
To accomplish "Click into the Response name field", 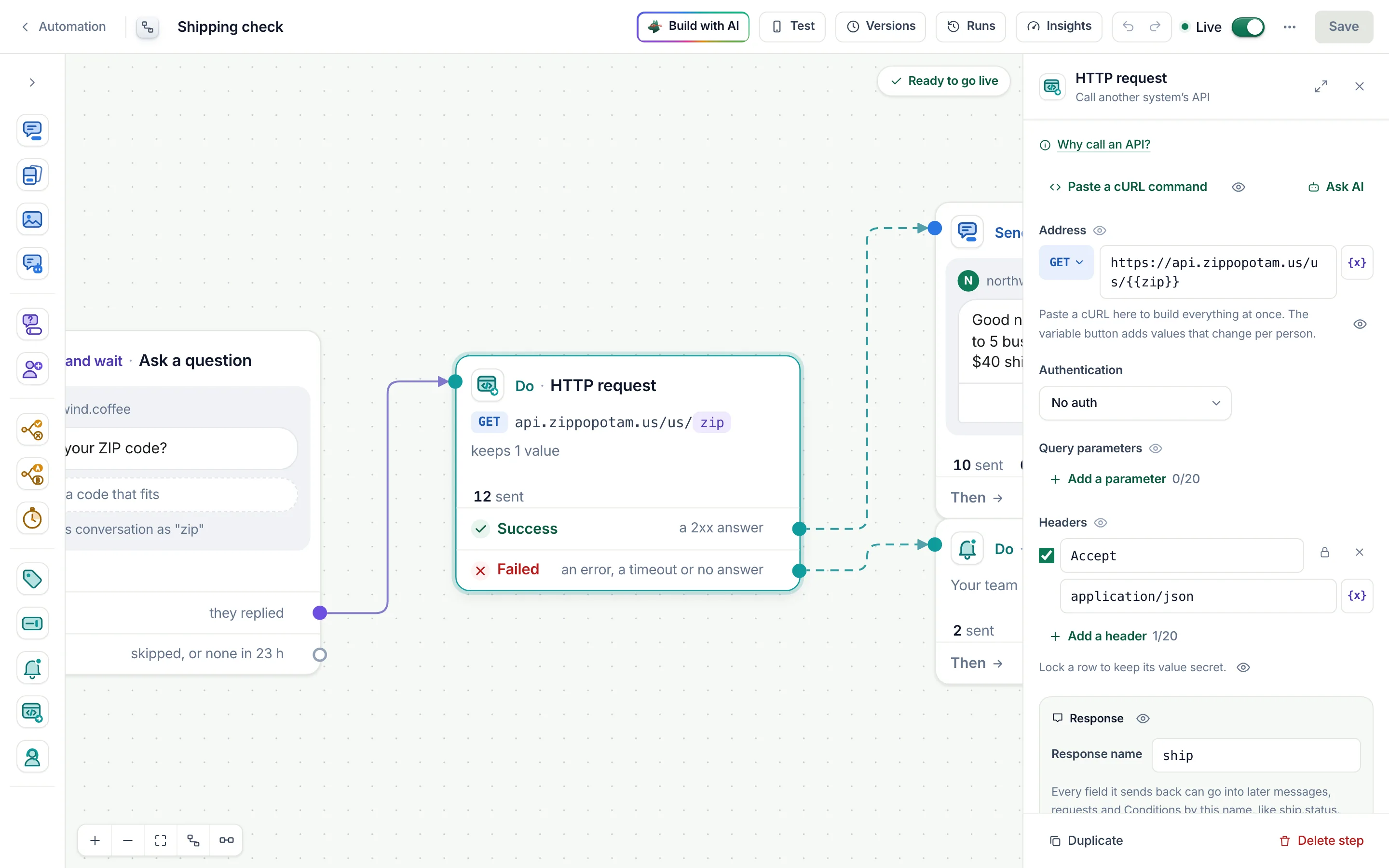I will [x=1256, y=756].
